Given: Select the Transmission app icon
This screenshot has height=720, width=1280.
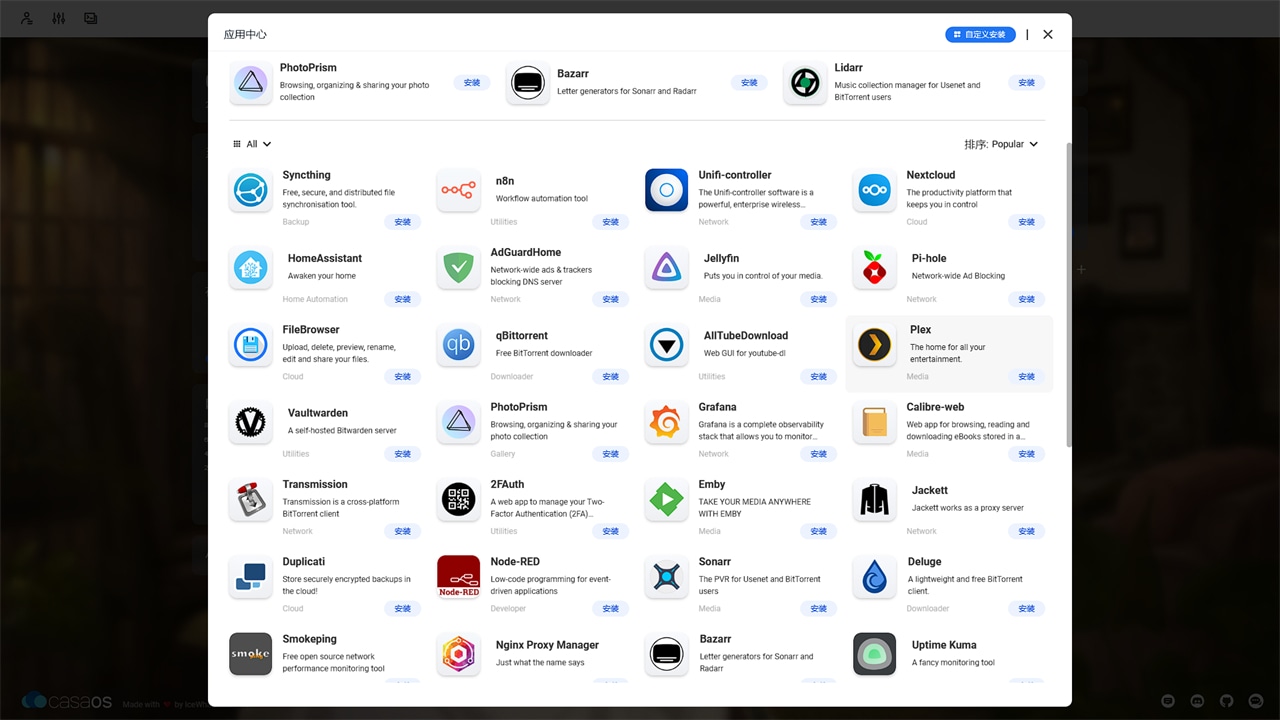Looking at the screenshot, I should 250,500.
